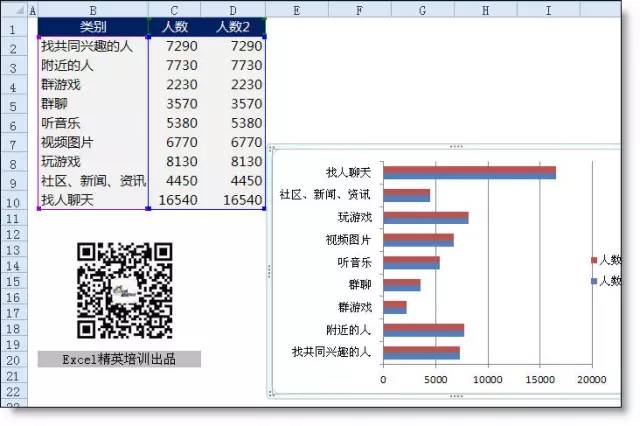Select cell 附近的人 in column B
Screen dimensions: 640x426
click(93, 65)
